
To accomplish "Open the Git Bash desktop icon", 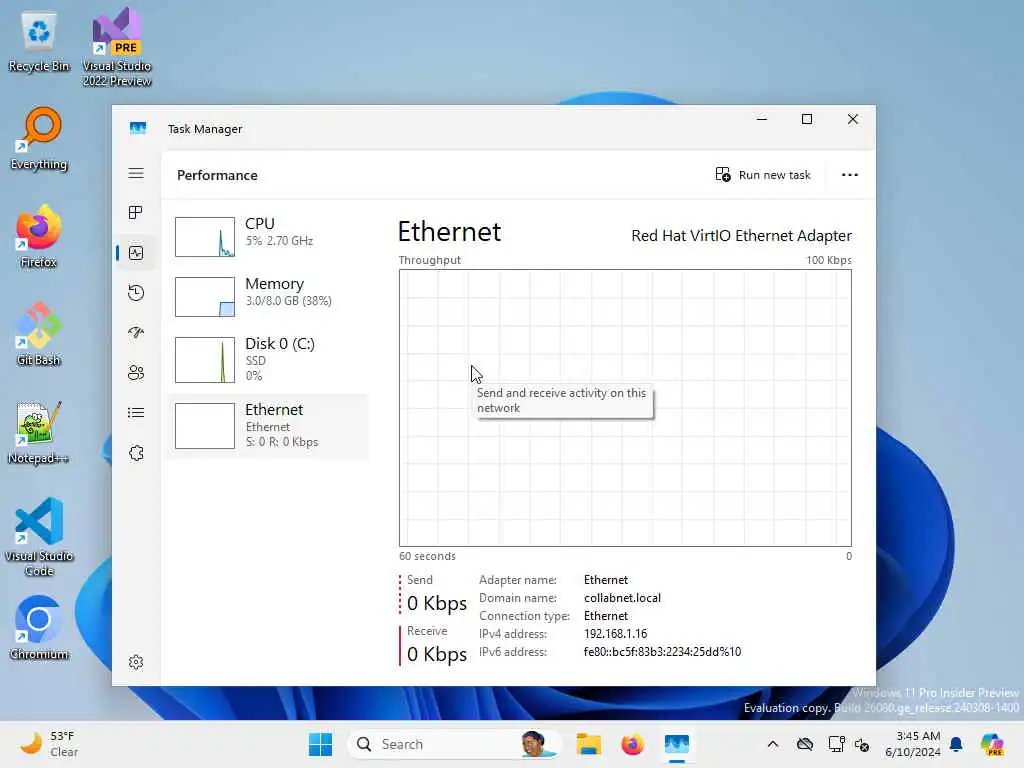I will point(39,334).
